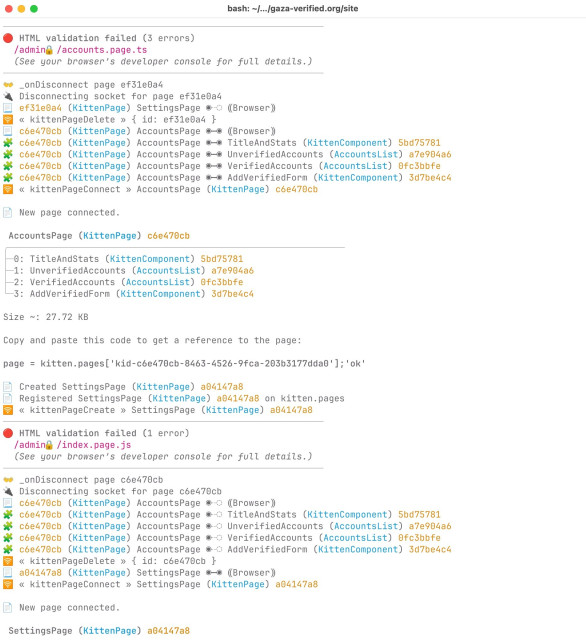586x640 pixels.
Task: Click the text 'Disconnecting socket for page c6e470cb'
Action: (x=120, y=491)
